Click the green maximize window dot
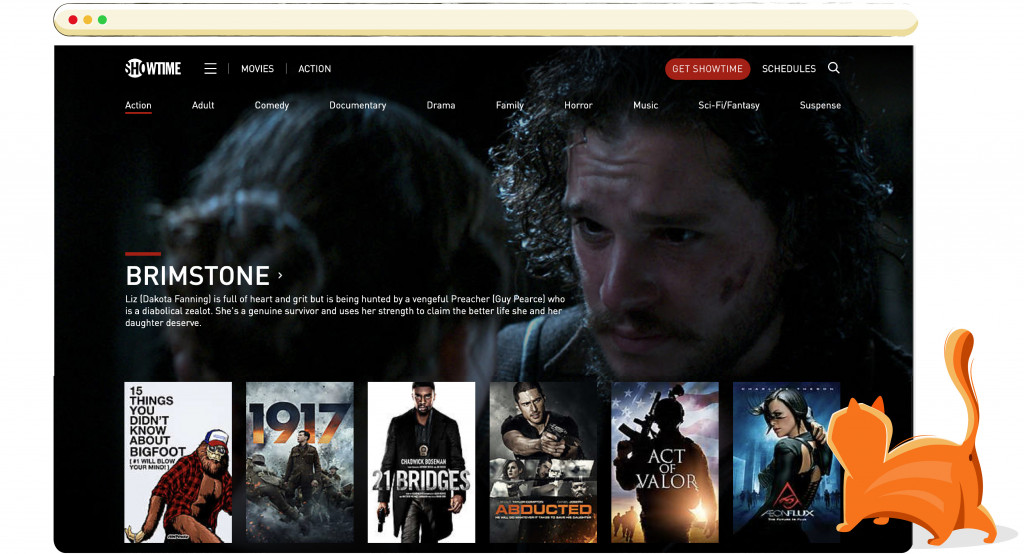The image size is (1024, 554). click(x=103, y=20)
